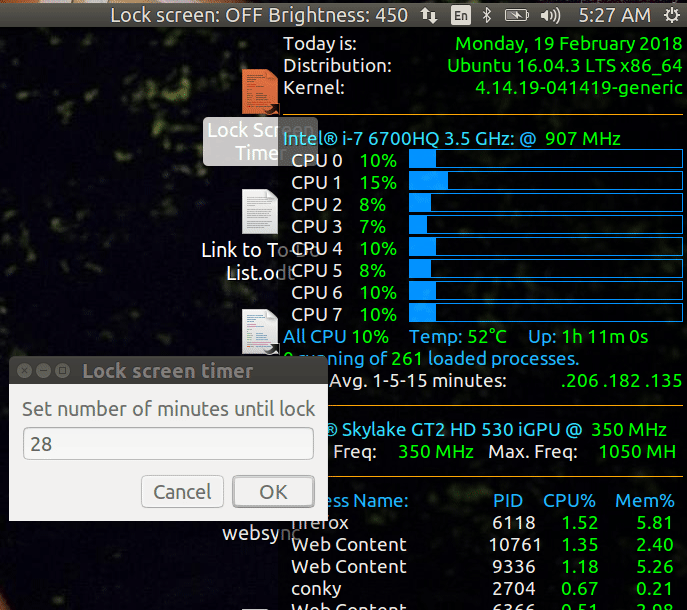Open the system power menu gear icon
Image resolution: width=687 pixels, height=610 pixels.
(672, 16)
